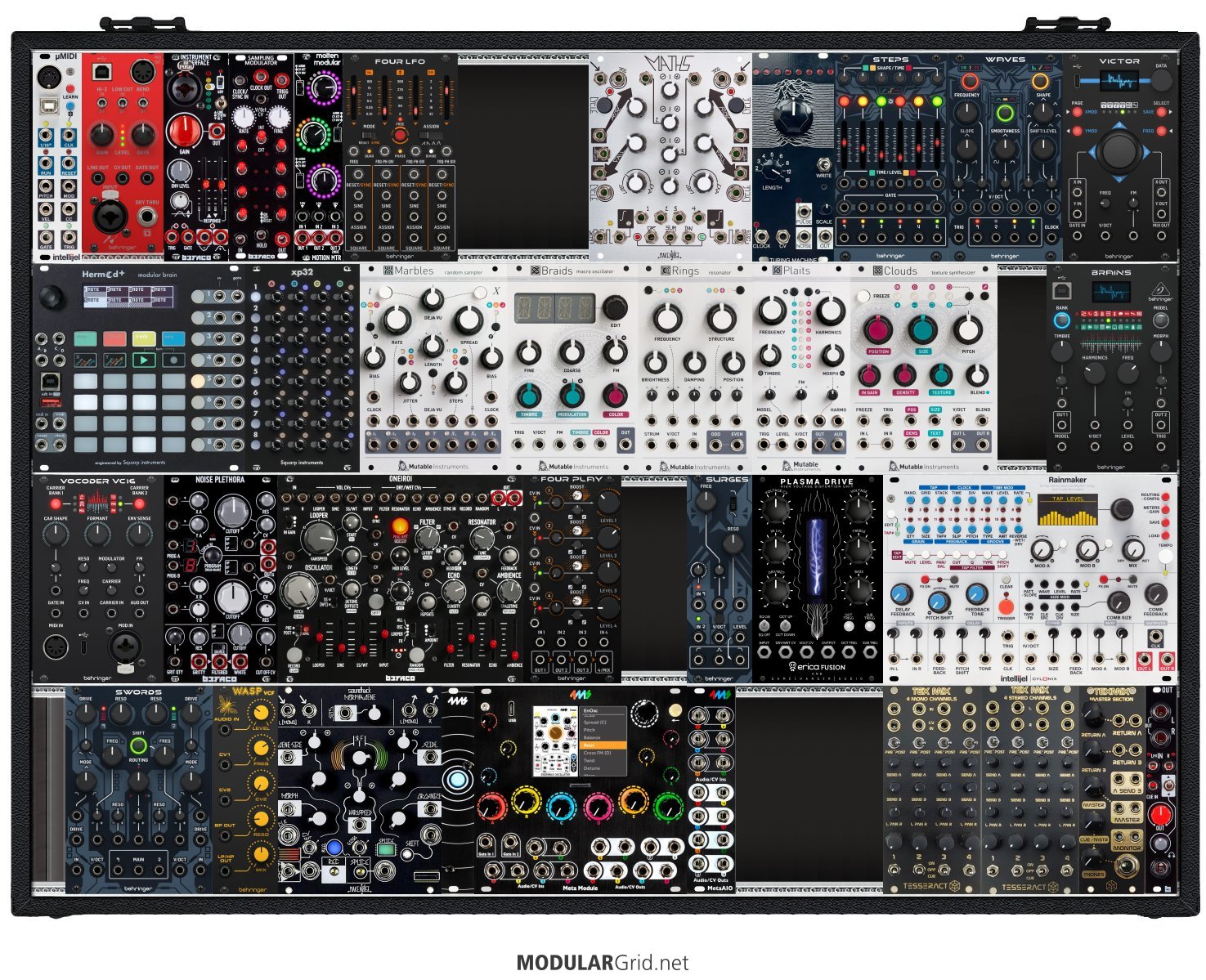Screen dimensions: 1206x980
Task: Click the red knob A on the Meta Module
Action: 490,806
